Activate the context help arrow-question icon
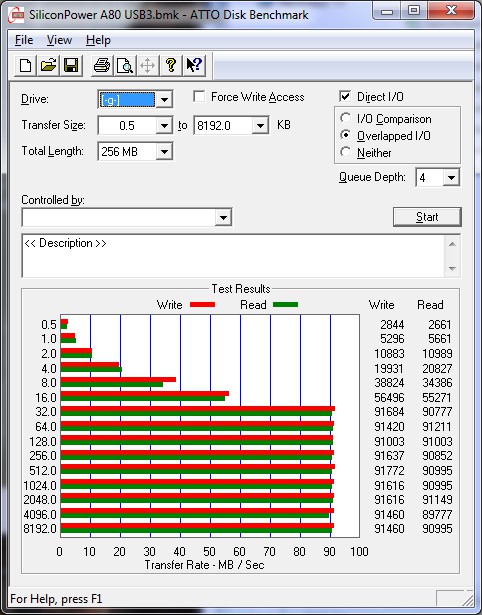This screenshot has height=615, width=482. (194, 65)
